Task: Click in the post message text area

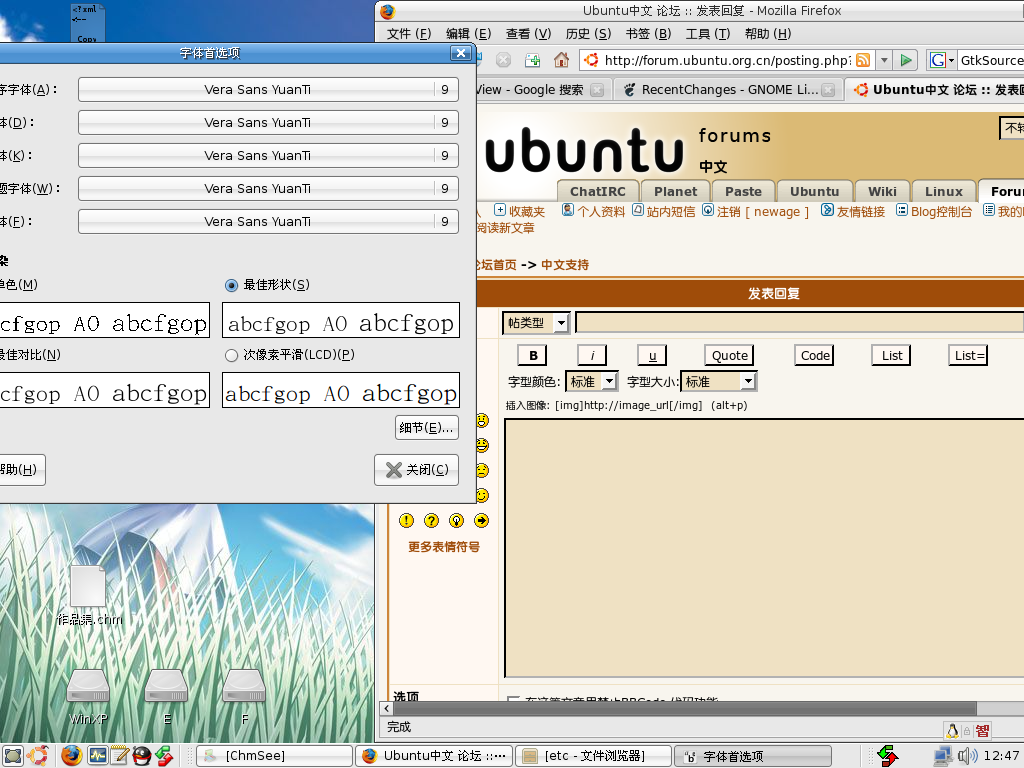Action: coord(764,548)
